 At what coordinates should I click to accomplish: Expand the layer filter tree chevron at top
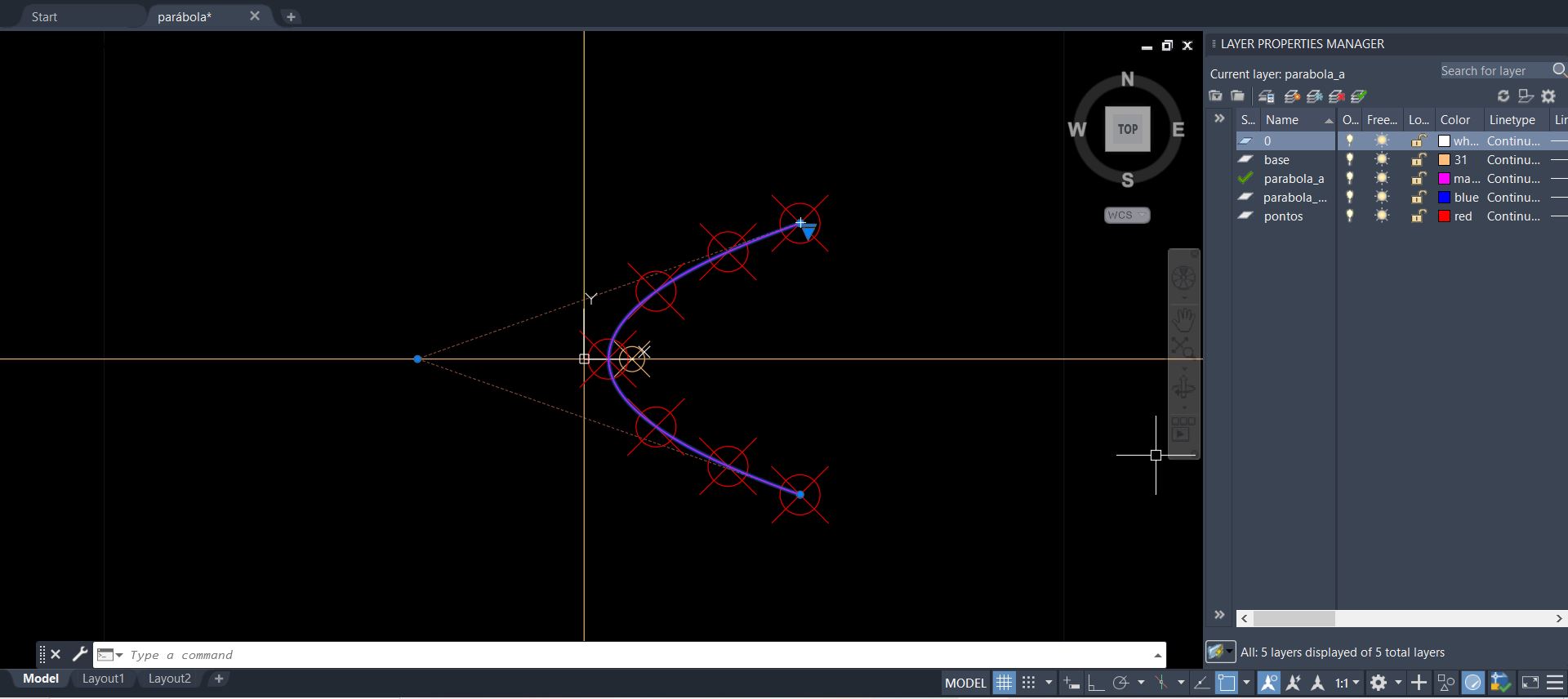pyautogui.click(x=1219, y=118)
